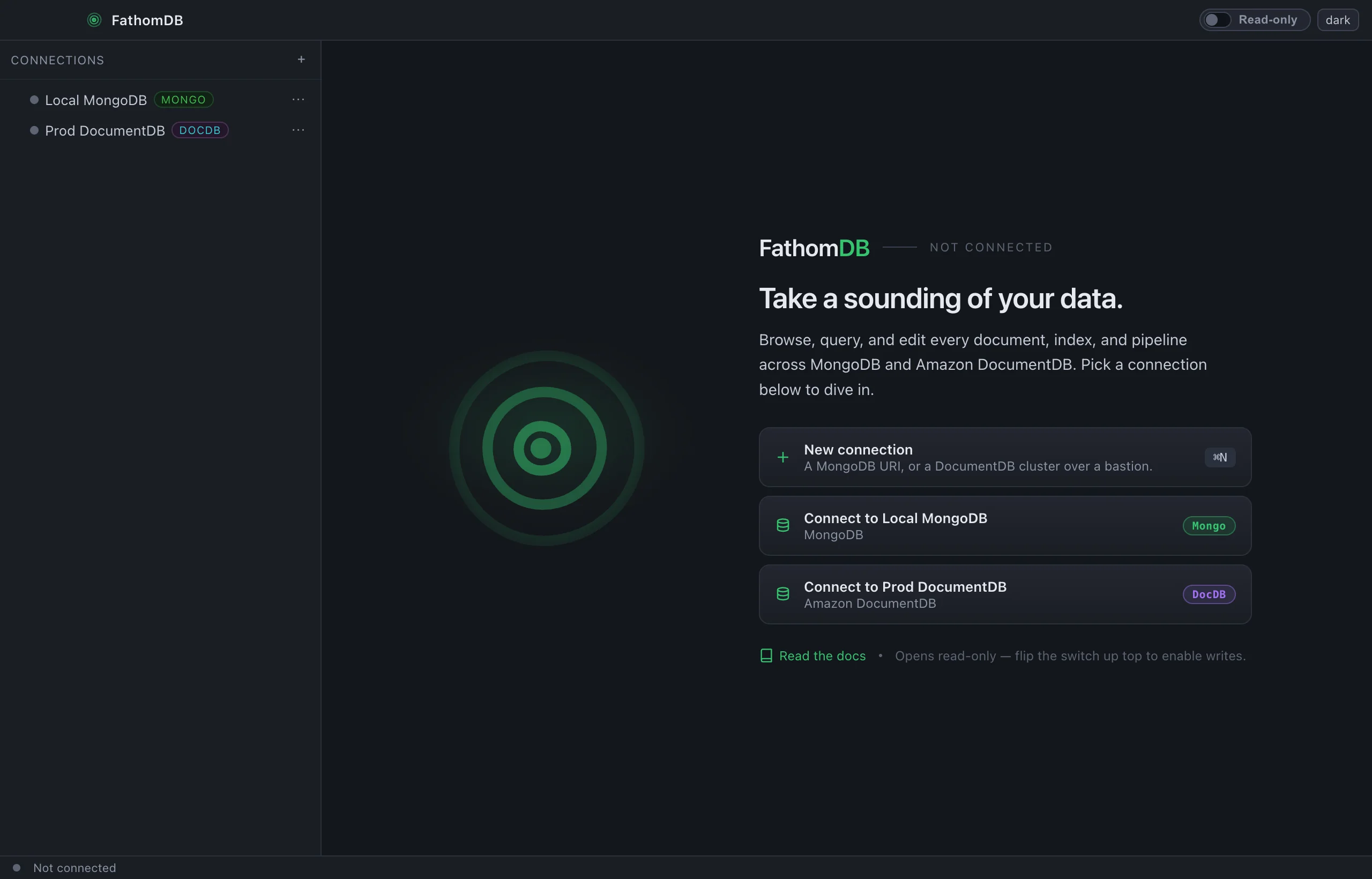The height and width of the screenshot is (879, 1372).
Task: Click the database icon in the Connect to Local MongoDB card
Action: click(x=783, y=525)
